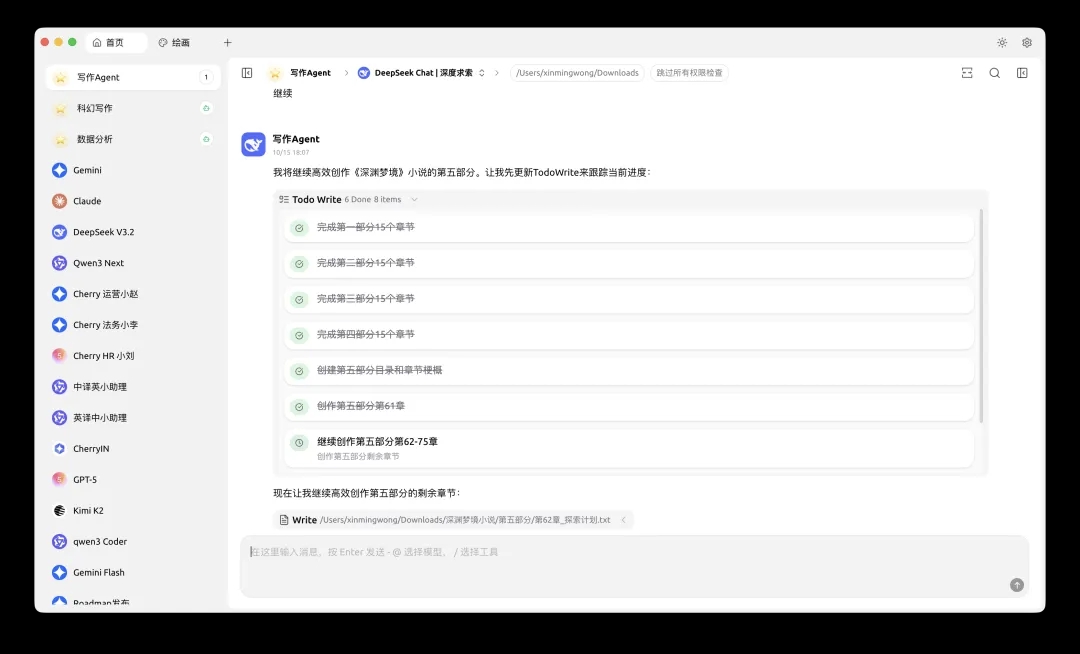The image size is (1080, 654).
Task: Click the 6 Done 8 items text
Action: point(373,200)
